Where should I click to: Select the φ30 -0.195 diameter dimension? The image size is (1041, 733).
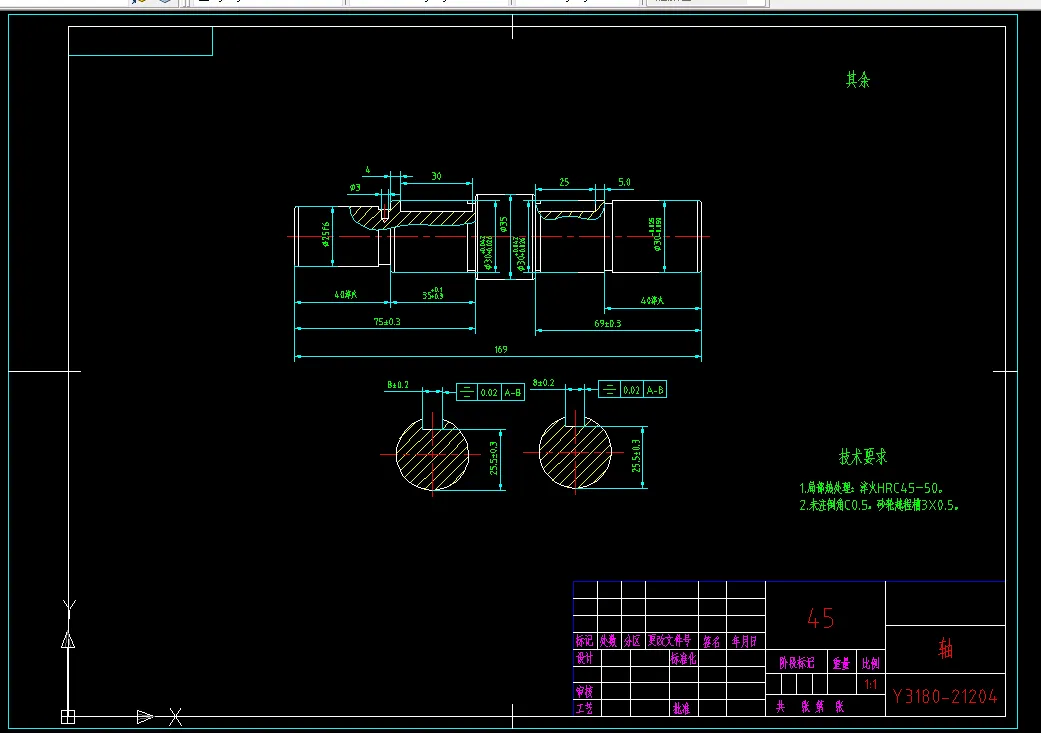pyautogui.click(x=655, y=234)
